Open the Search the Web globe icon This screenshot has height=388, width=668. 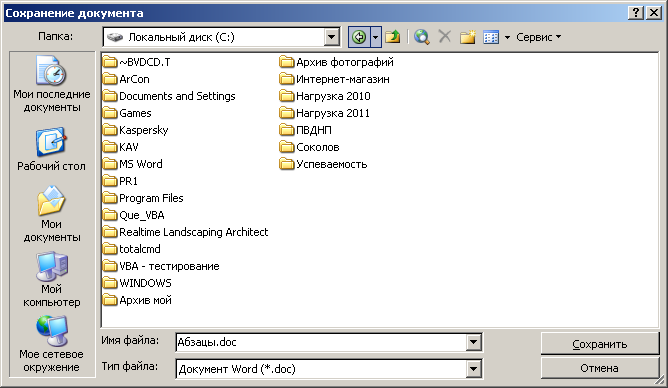(x=421, y=37)
